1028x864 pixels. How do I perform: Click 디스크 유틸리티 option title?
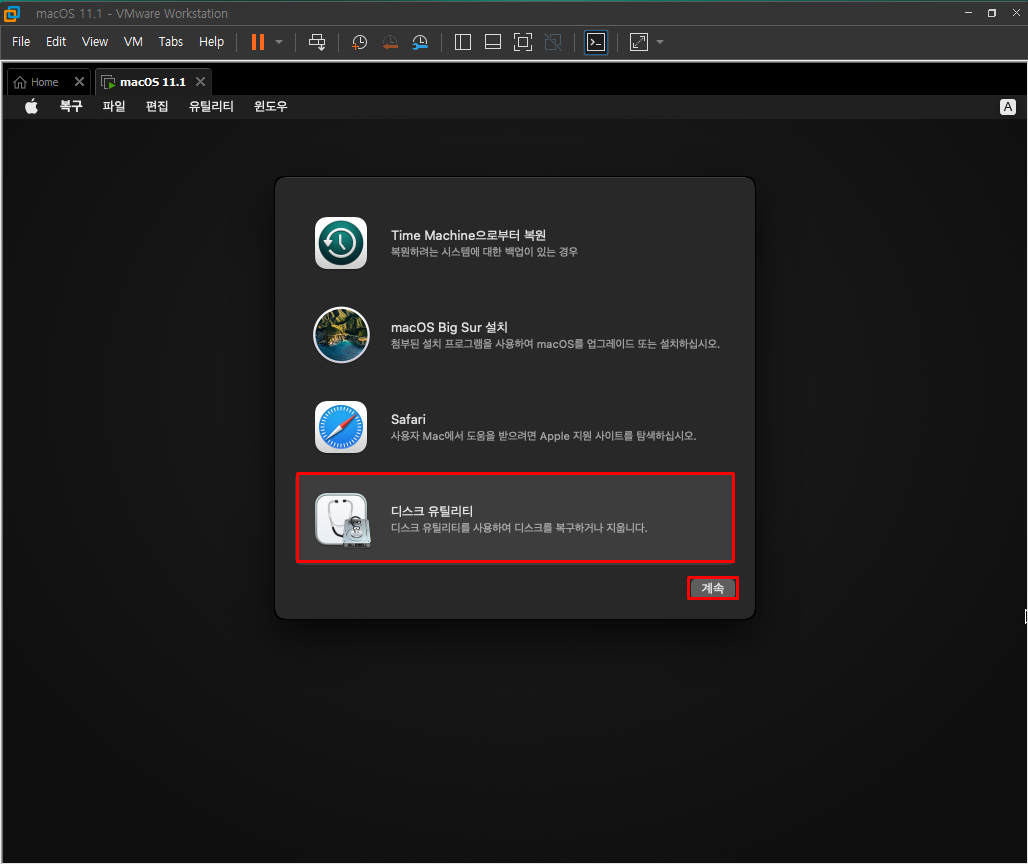(431, 511)
